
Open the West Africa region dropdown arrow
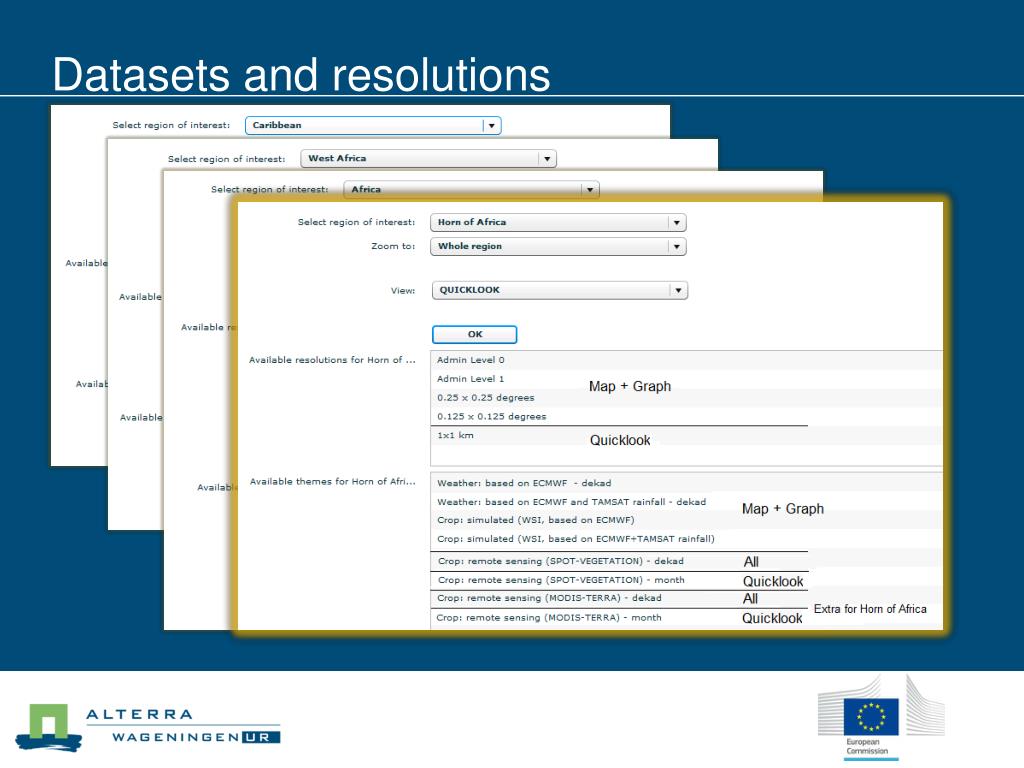point(547,159)
